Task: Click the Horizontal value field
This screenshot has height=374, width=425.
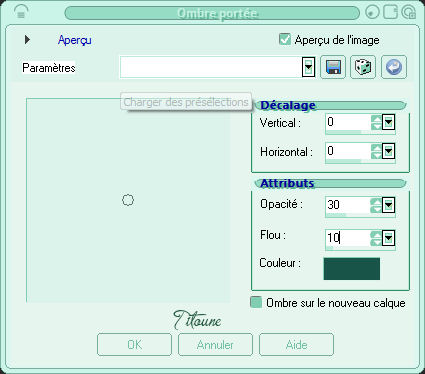Action: [x=348, y=151]
